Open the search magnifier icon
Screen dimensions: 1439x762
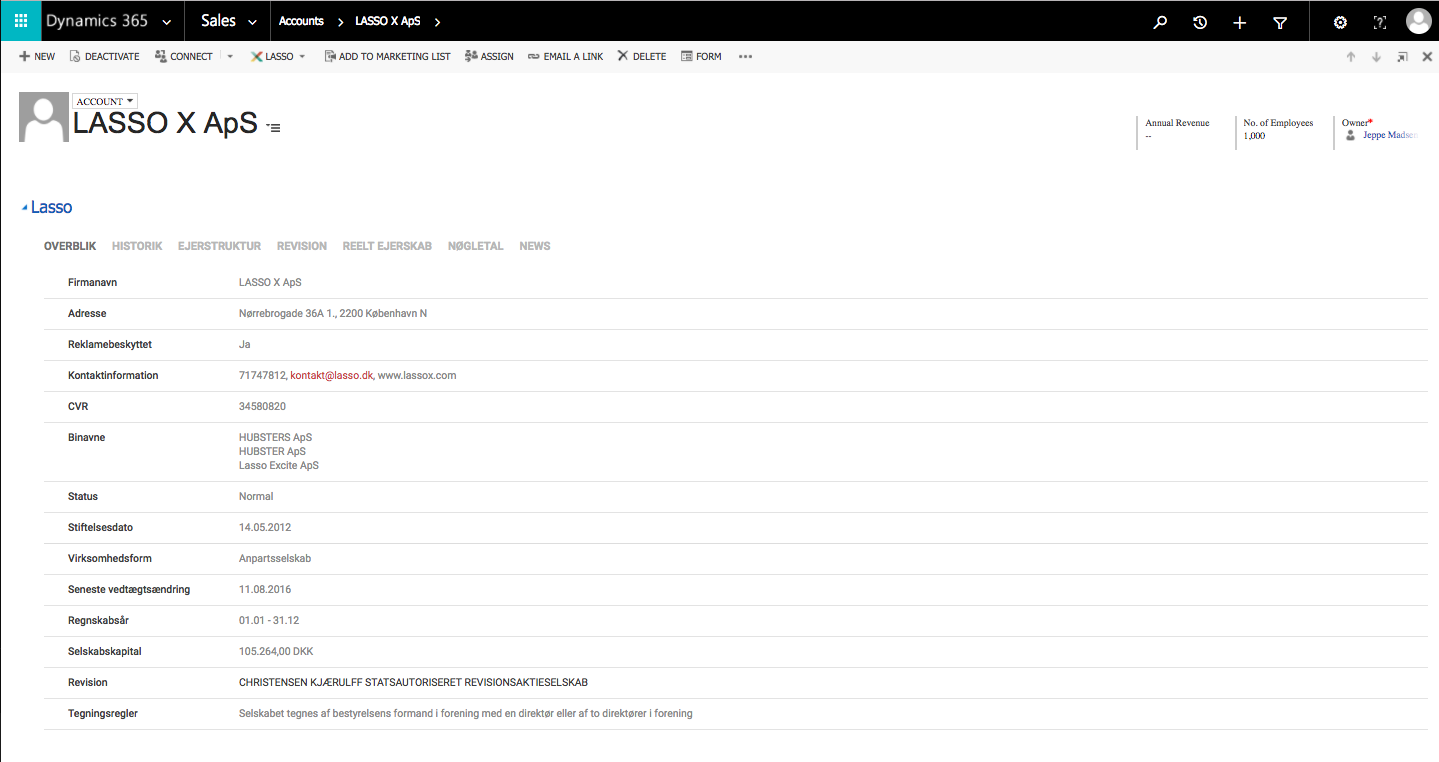tap(1160, 22)
